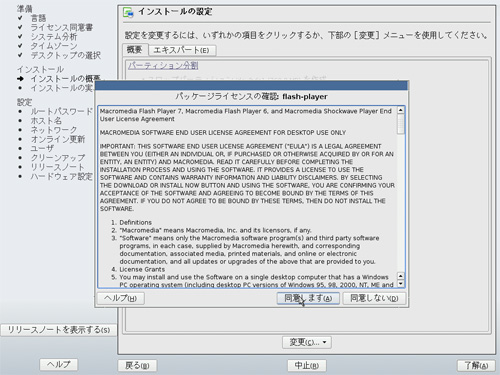Click the current step arrow beside インストールの概要

(x=21, y=79)
